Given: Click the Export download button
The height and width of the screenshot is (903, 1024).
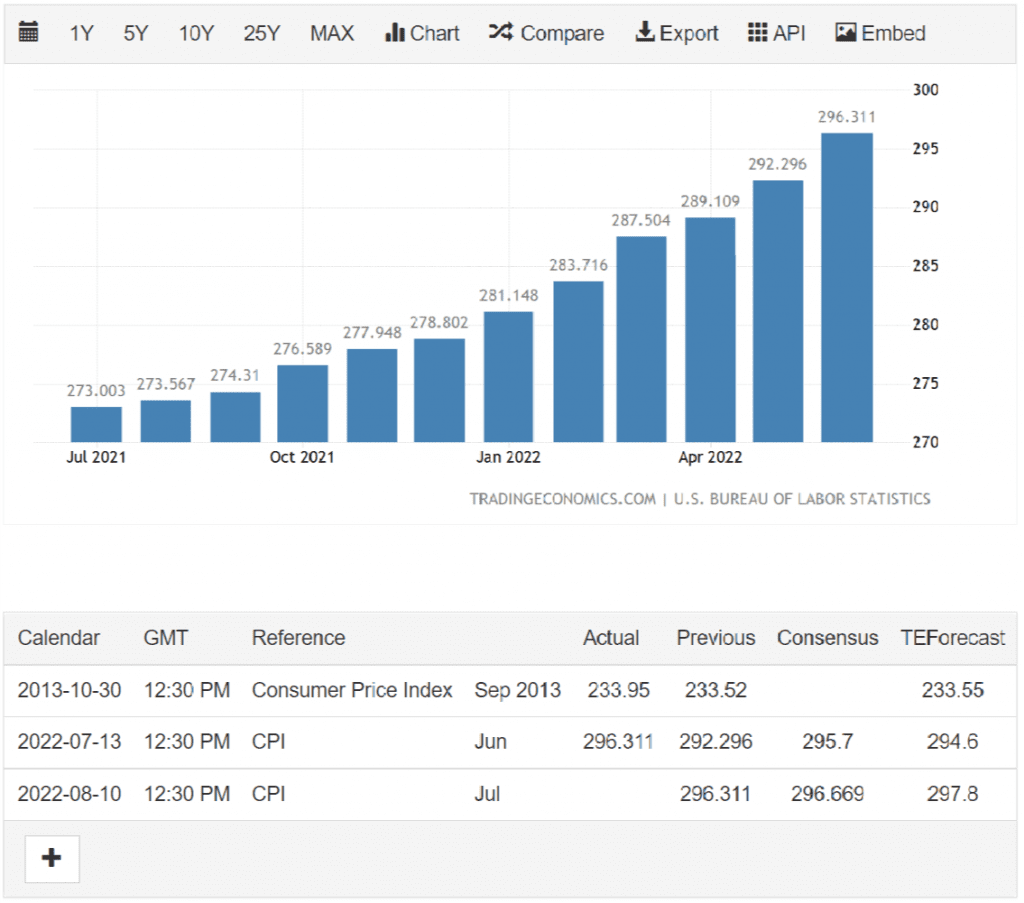Looking at the screenshot, I should click(x=677, y=33).
